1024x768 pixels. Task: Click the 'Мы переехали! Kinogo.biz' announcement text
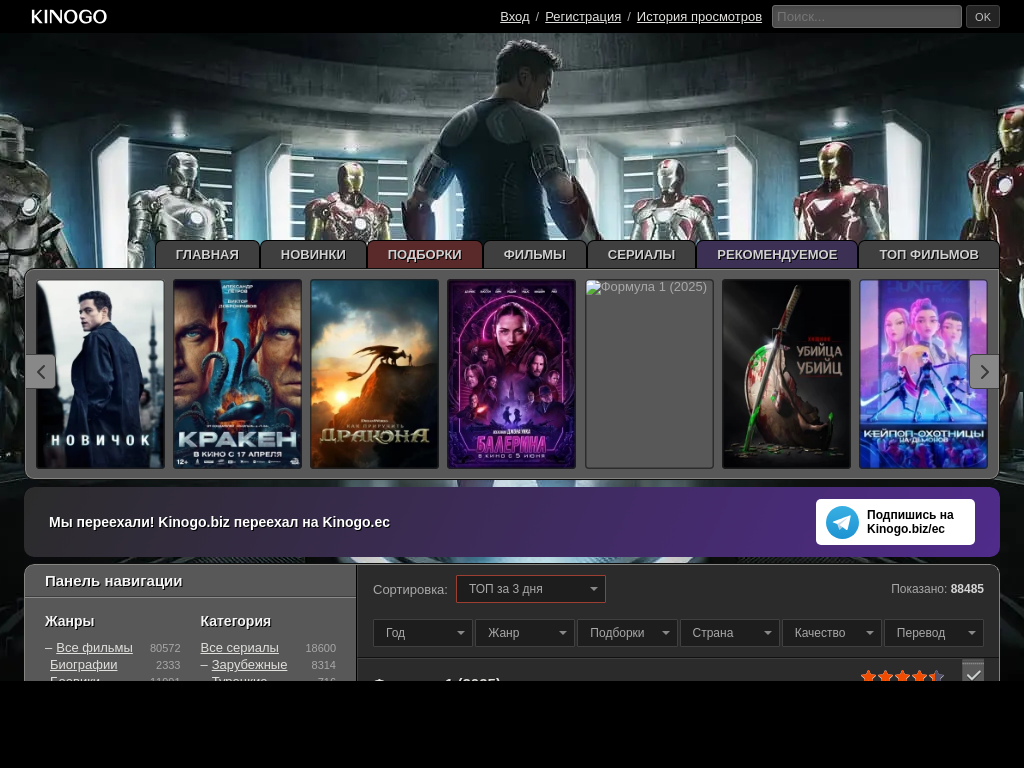219,522
